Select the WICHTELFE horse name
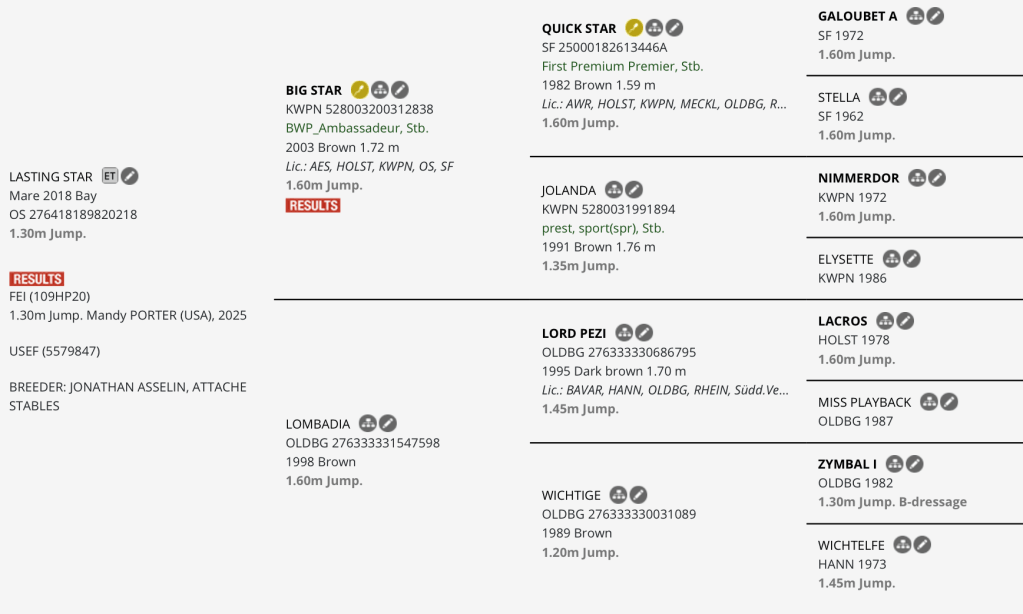The width and height of the screenshot is (1023, 614). click(852, 545)
